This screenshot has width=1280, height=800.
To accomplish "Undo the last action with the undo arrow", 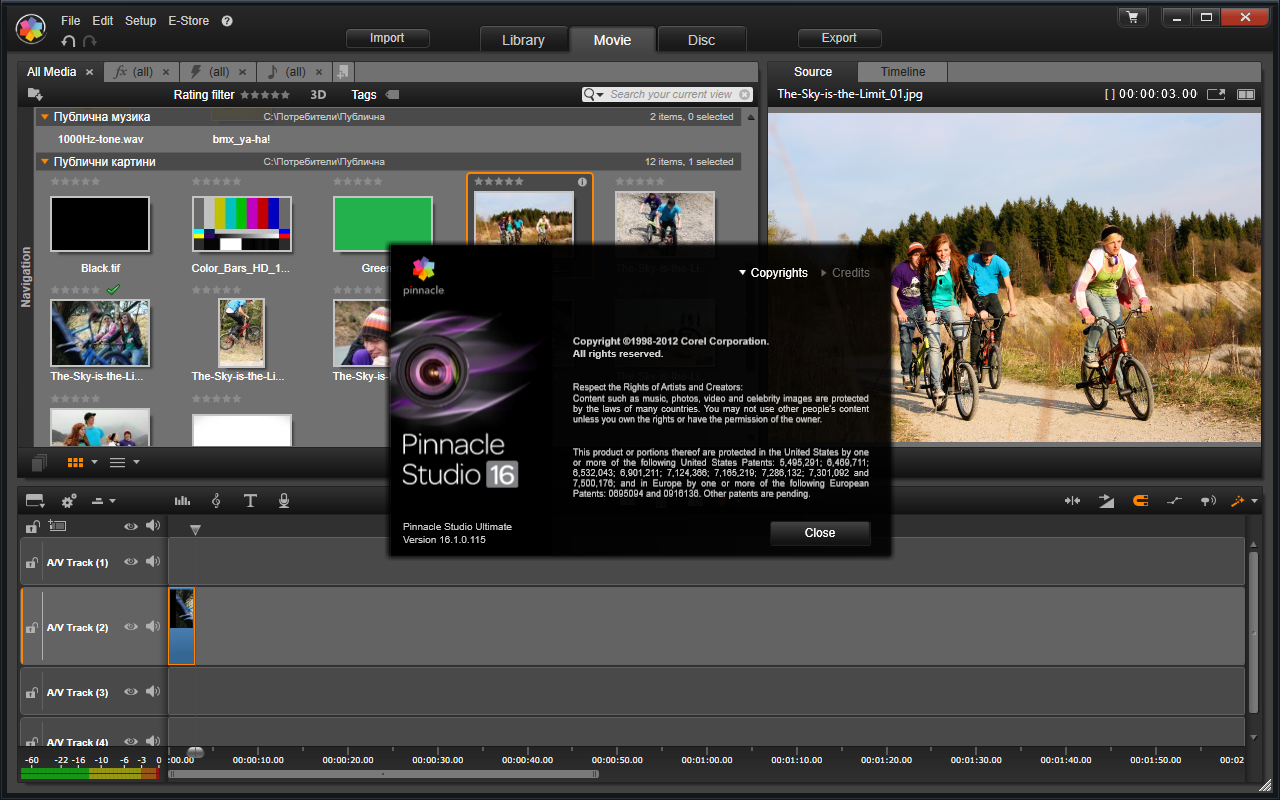I will pyautogui.click(x=68, y=41).
